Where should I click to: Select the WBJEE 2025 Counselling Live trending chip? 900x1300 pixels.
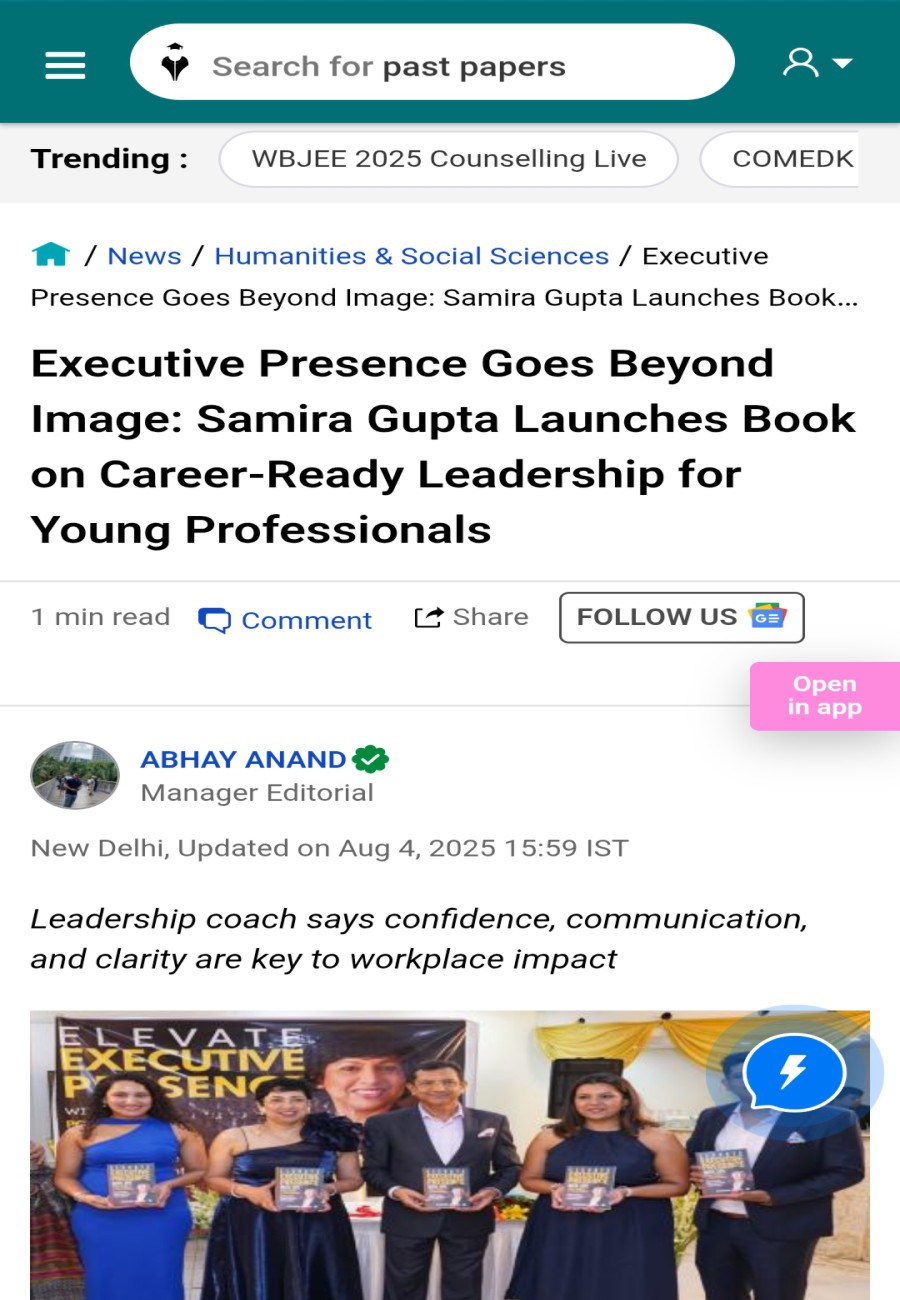pos(447,158)
